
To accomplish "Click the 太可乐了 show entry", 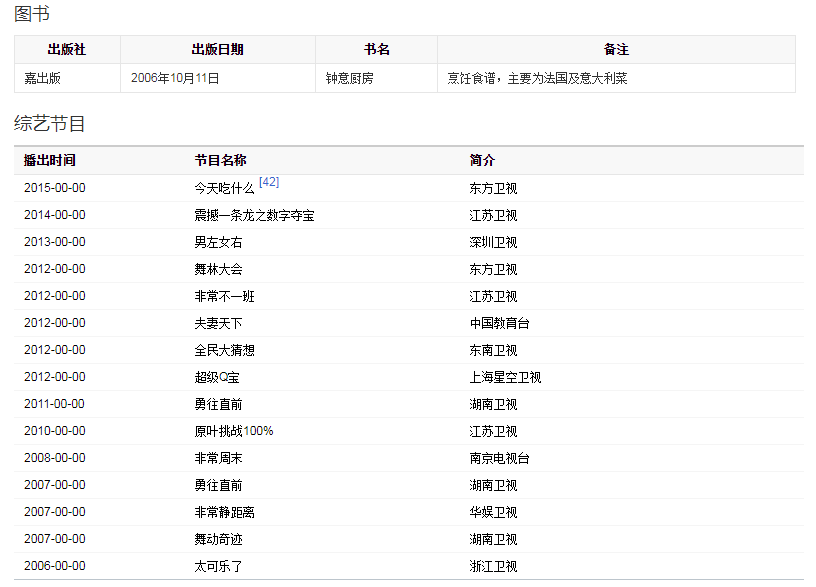I will [218, 566].
